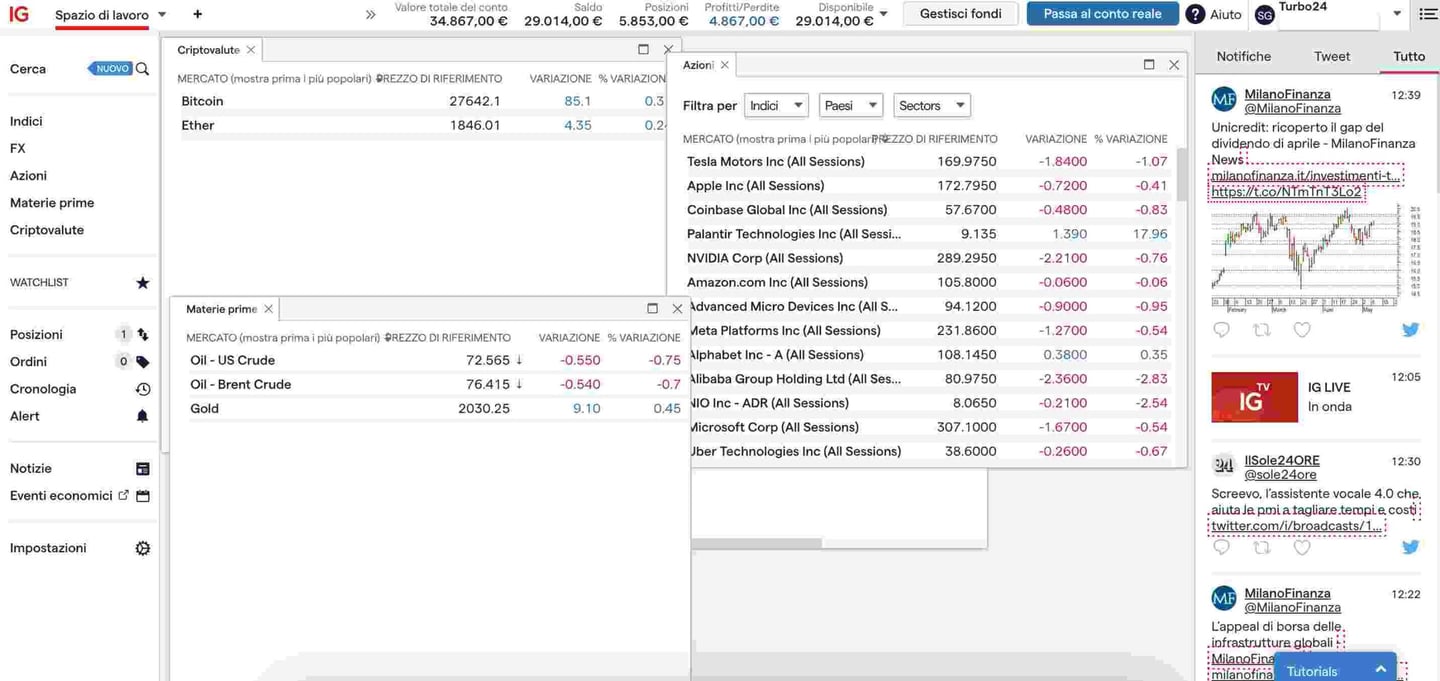
Task: Click the Aiuto question mark icon
Action: click(1195, 14)
